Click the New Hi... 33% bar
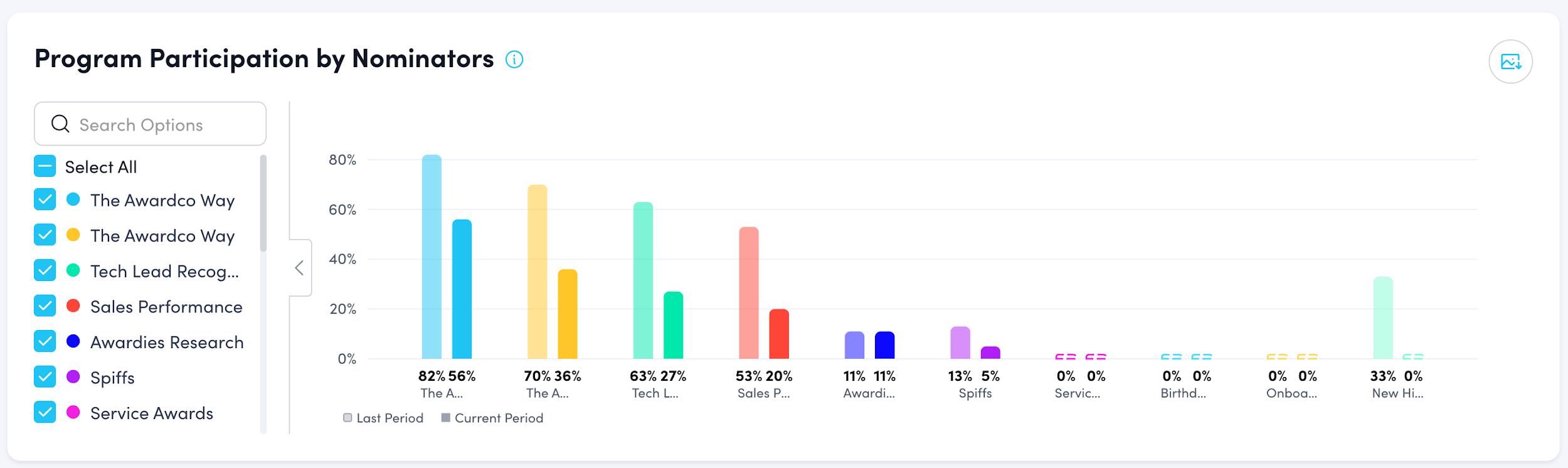Viewport: 1568px width, 468px height. [x=1383, y=317]
